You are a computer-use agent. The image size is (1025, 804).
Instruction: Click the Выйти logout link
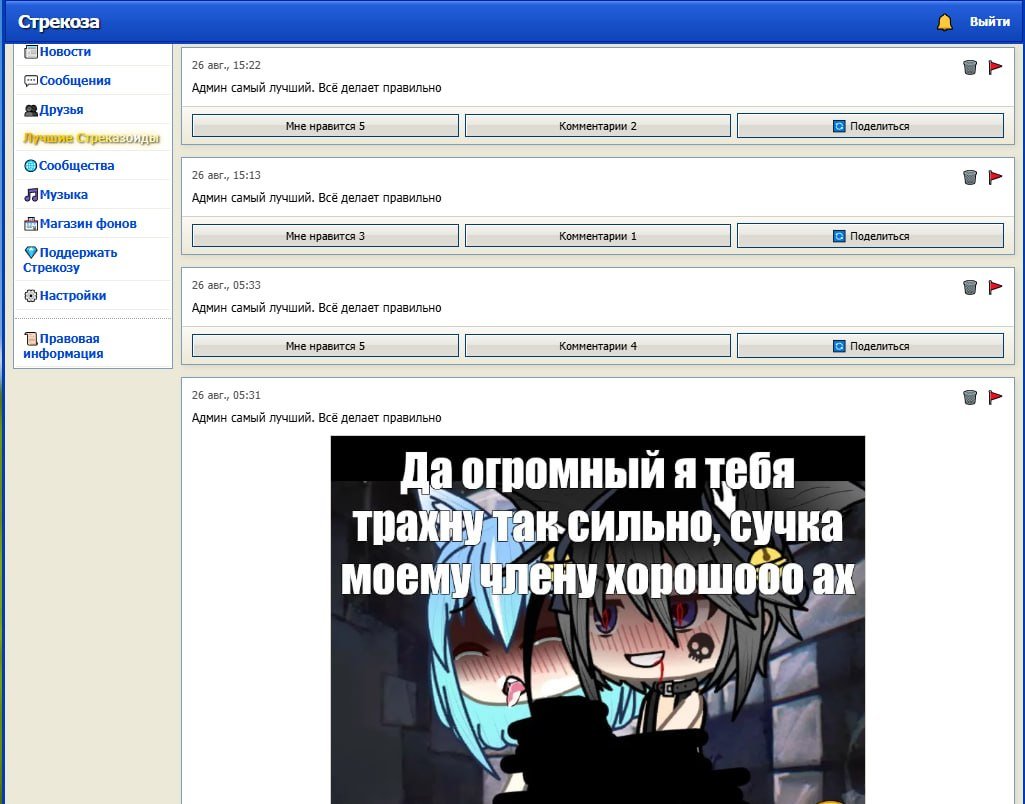pos(990,22)
